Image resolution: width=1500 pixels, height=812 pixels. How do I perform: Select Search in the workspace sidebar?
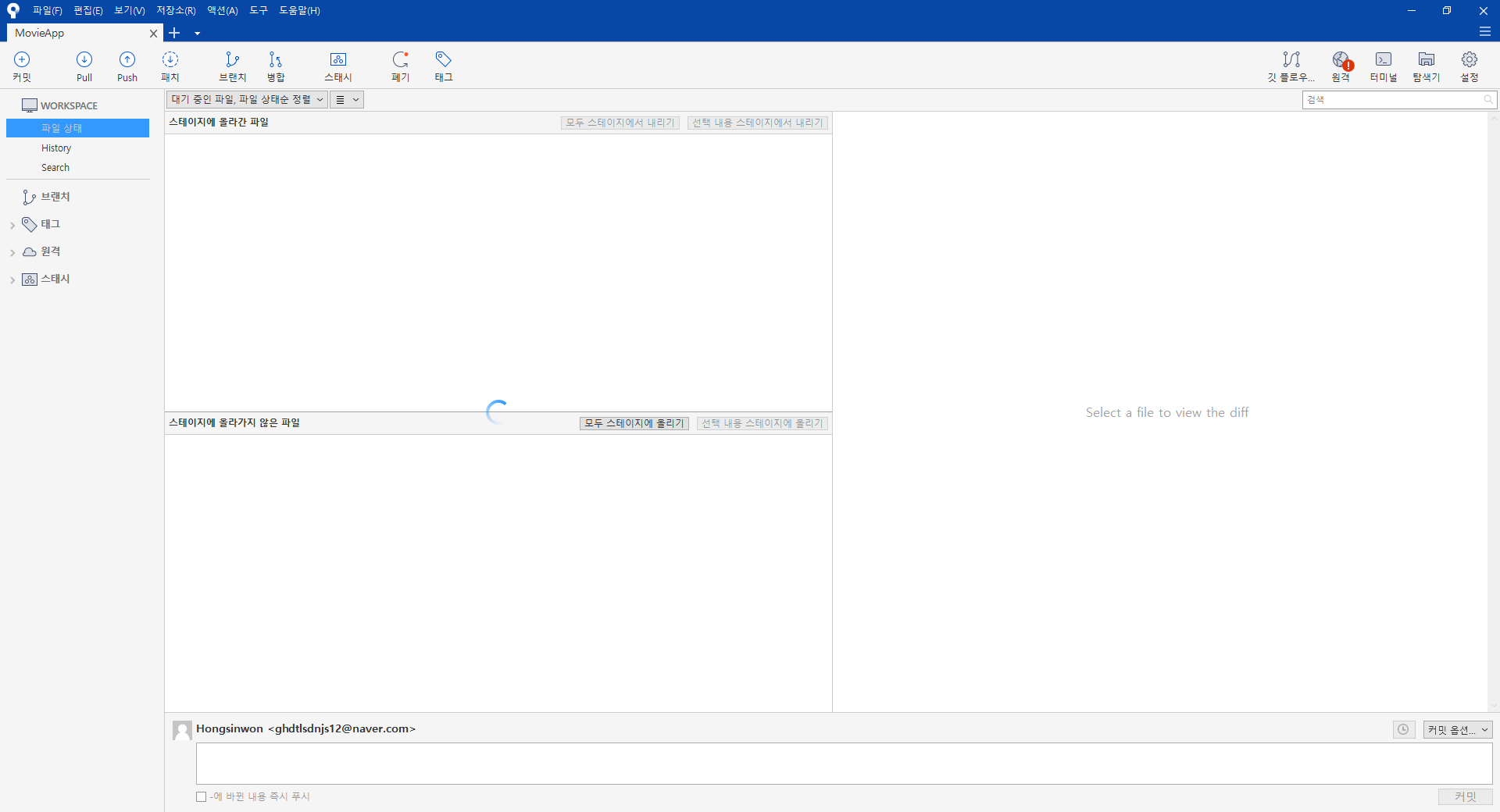tap(55, 168)
